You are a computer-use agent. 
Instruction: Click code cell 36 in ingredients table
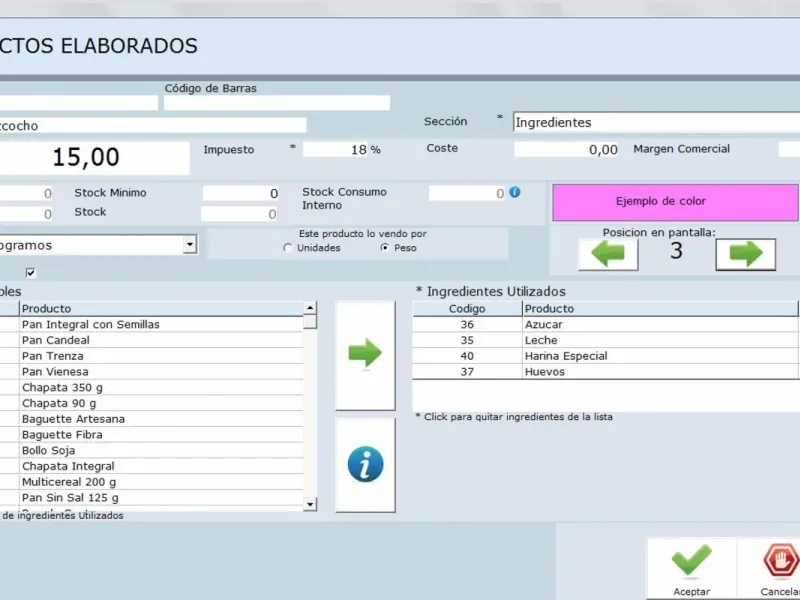tap(467, 324)
